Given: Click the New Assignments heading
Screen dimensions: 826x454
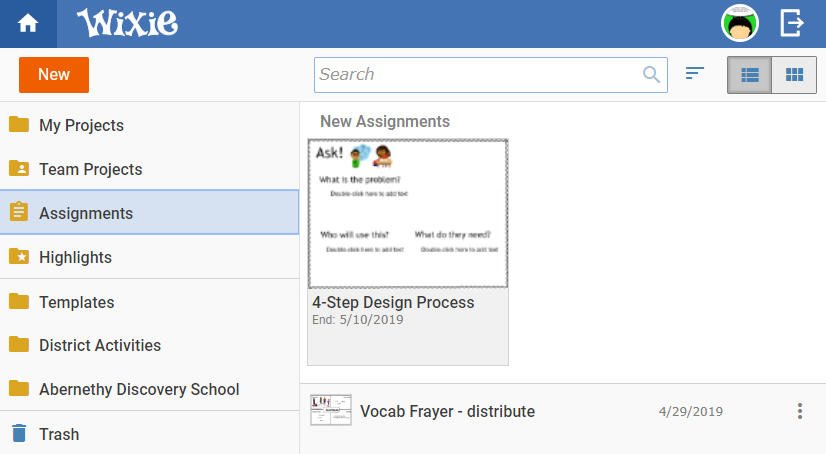Looking at the screenshot, I should pyautogui.click(x=385, y=121).
